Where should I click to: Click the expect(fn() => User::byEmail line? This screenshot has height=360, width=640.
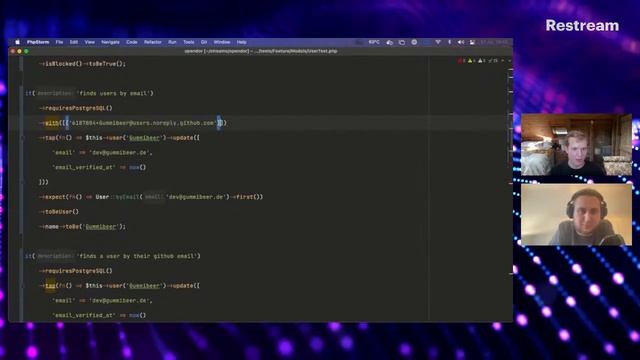pos(151,197)
